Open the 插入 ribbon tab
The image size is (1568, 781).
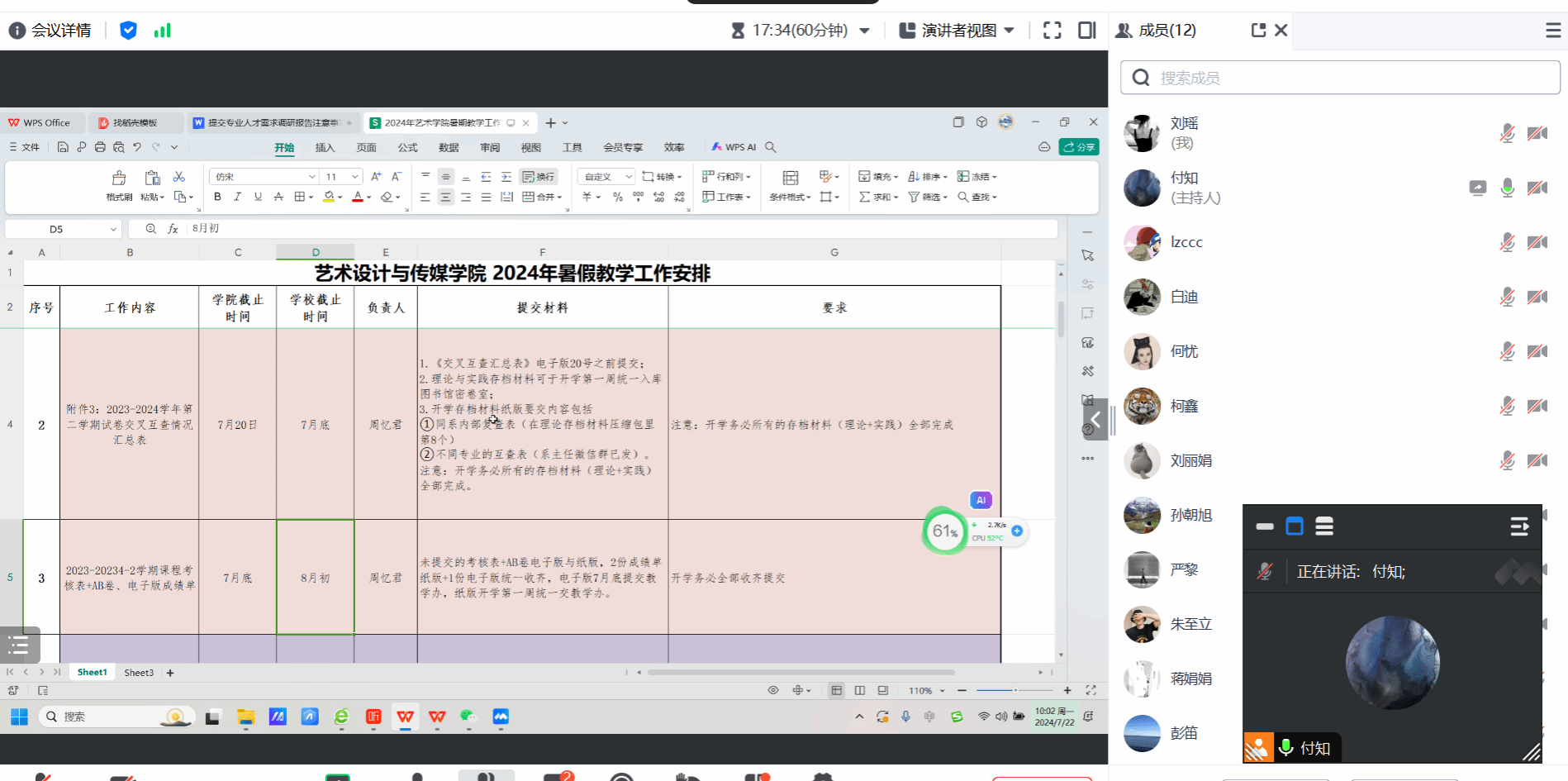click(325, 147)
